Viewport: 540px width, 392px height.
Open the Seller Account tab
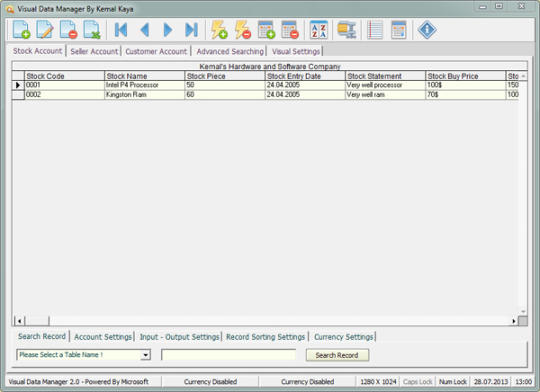pyautogui.click(x=94, y=51)
